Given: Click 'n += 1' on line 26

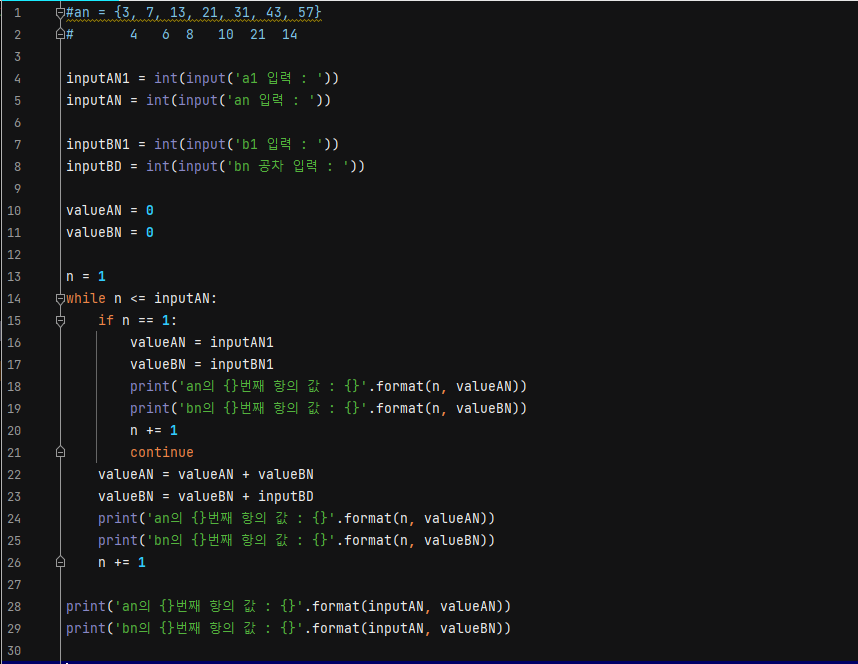Looking at the screenshot, I should pos(122,563).
